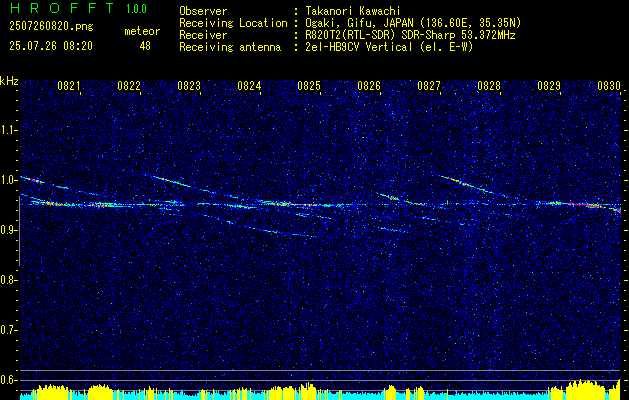Click the 1.1 frequency axis label
This screenshot has width=629, height=400.
click(x=7, y=130)
